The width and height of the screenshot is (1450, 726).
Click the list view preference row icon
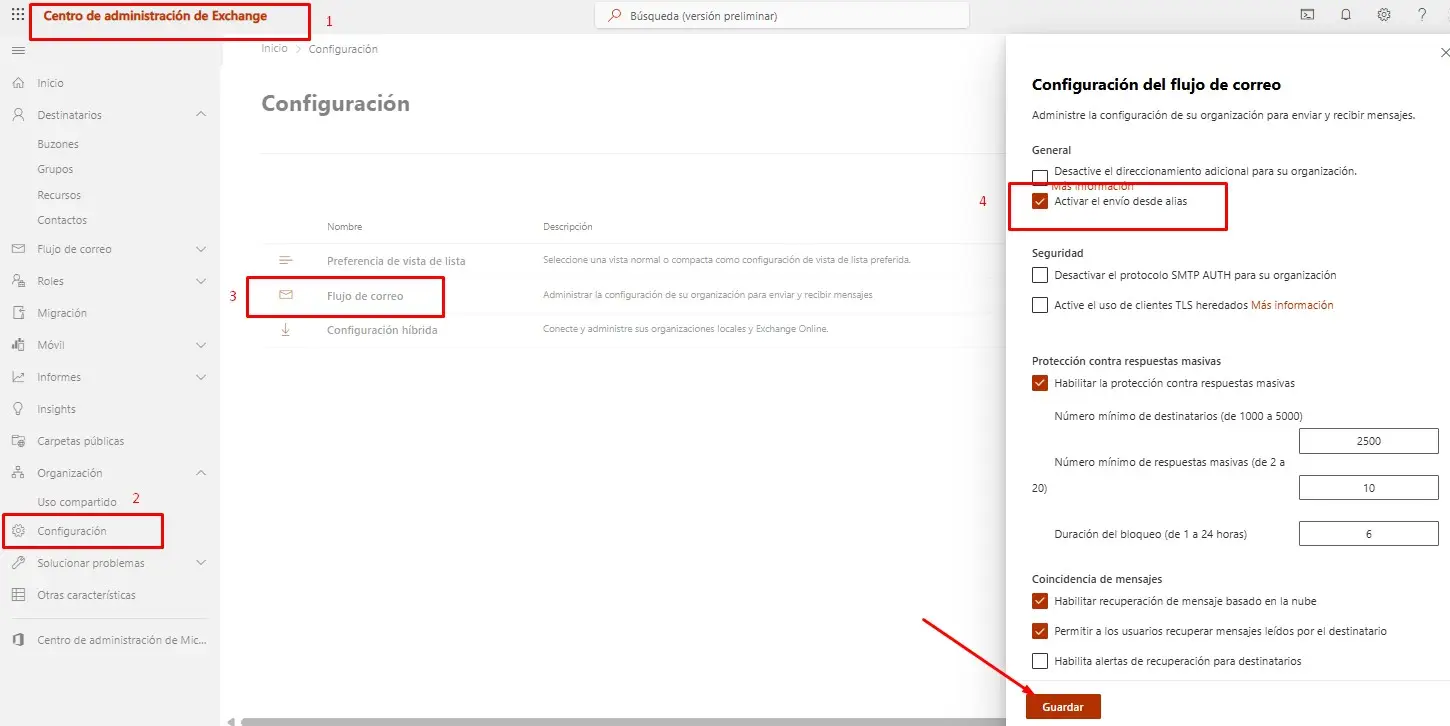(x=286, y=260)
